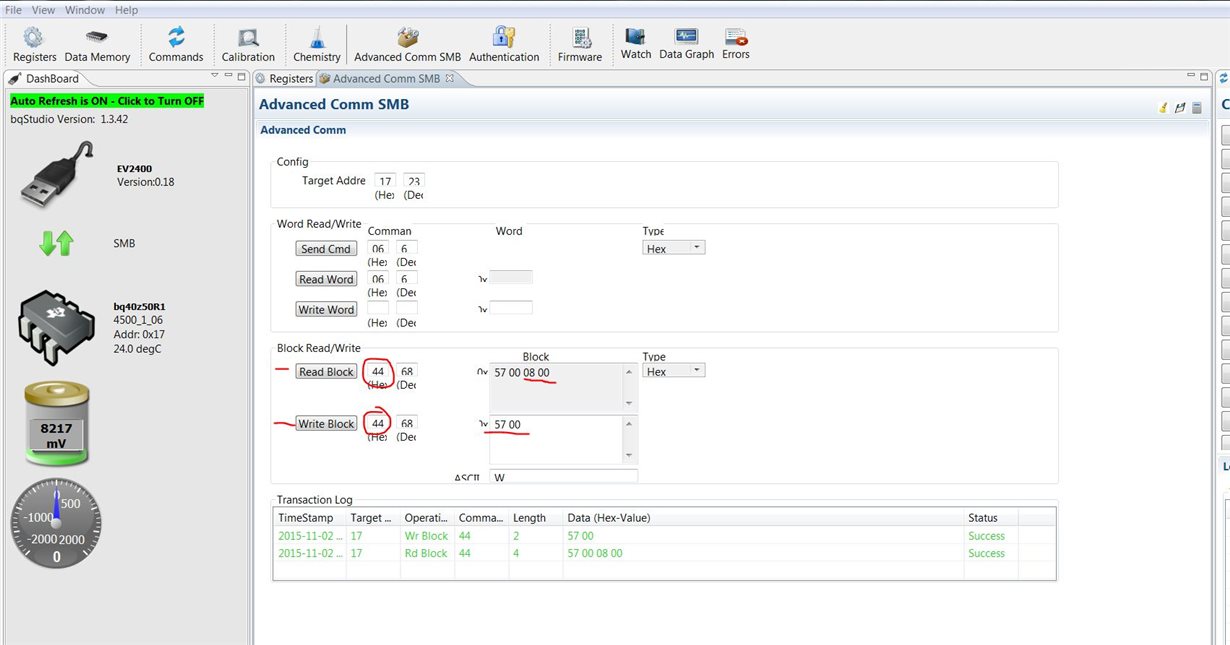Select the Advanced Comm SMB tab
The width and height of the screenshot is (1230, 645).
tap(386, 78)
